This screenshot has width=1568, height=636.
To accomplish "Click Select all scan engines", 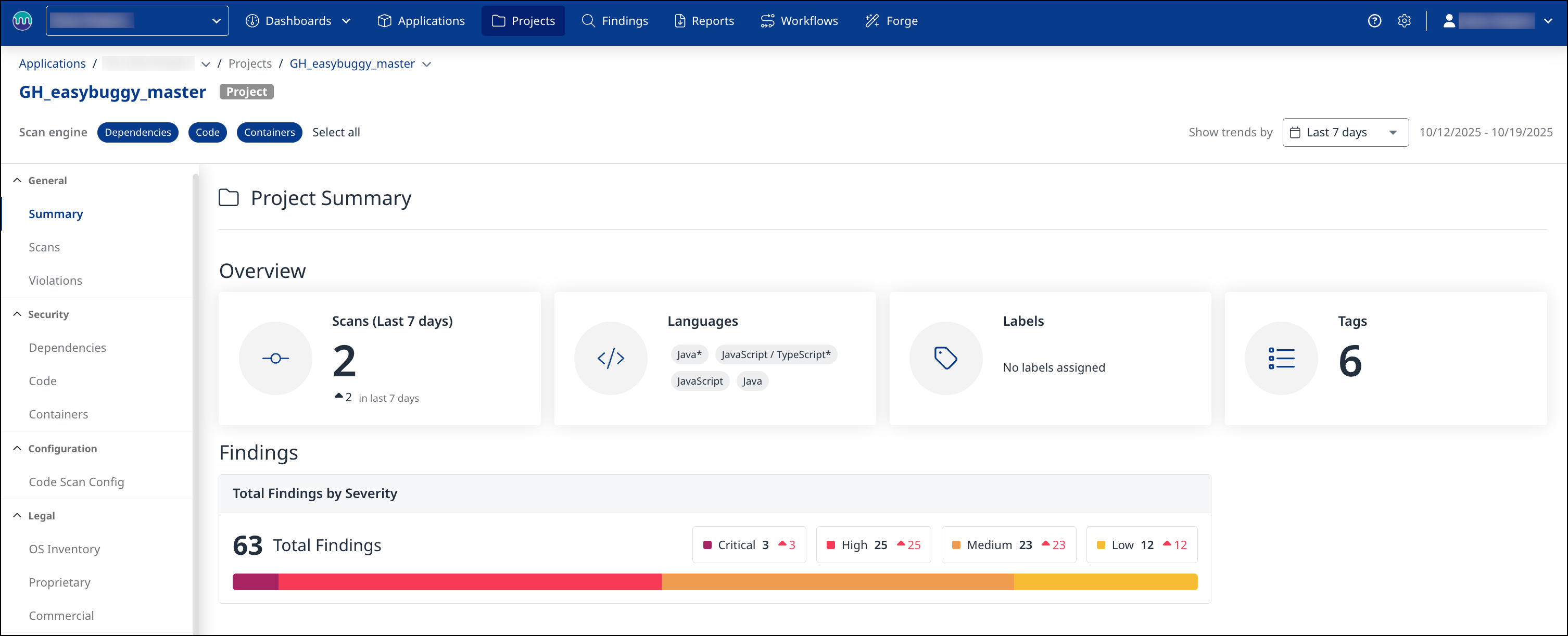I will pyautogui.click(x=336, y=132).
